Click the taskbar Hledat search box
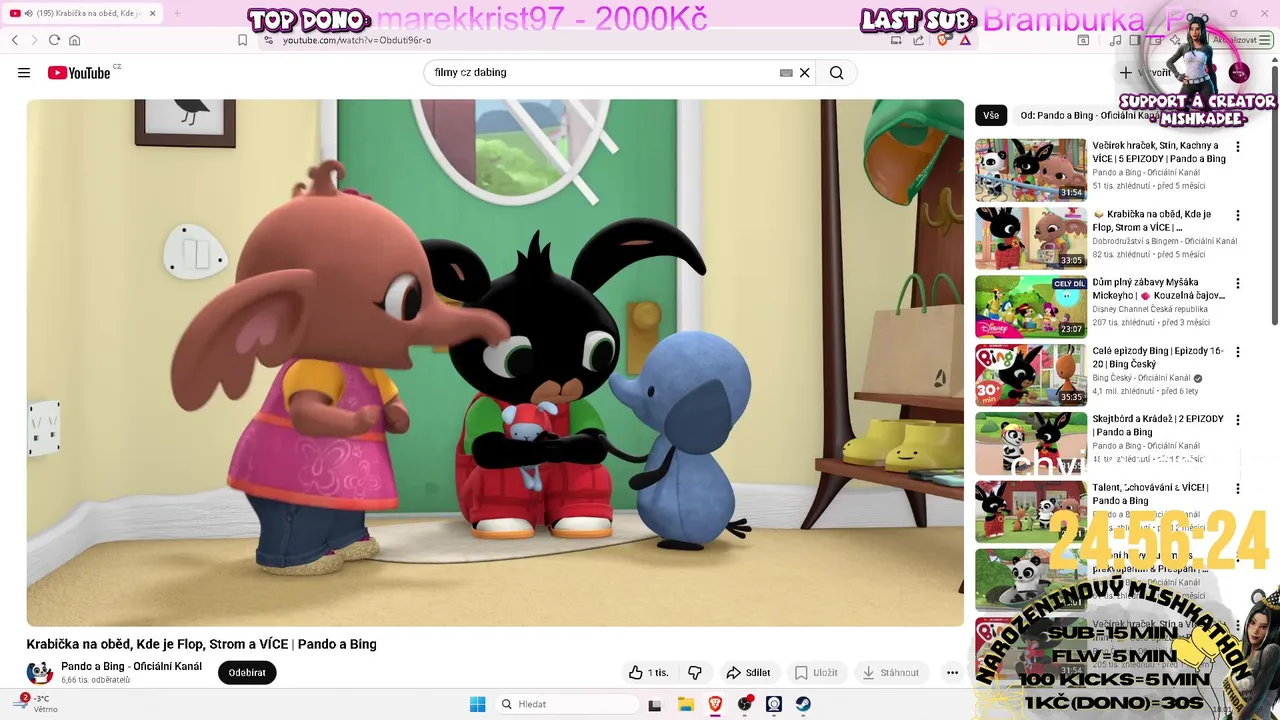Image resolution: width=1280 pixels, height=720 pixels. coord(567,704)
